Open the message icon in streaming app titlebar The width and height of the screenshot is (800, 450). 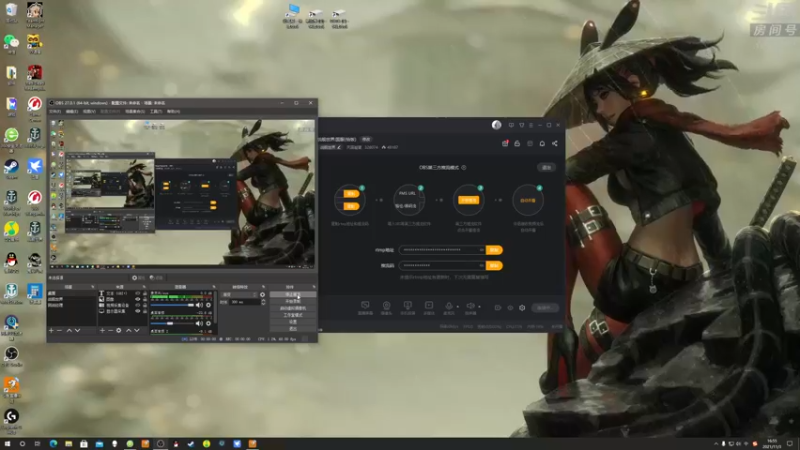511,125
